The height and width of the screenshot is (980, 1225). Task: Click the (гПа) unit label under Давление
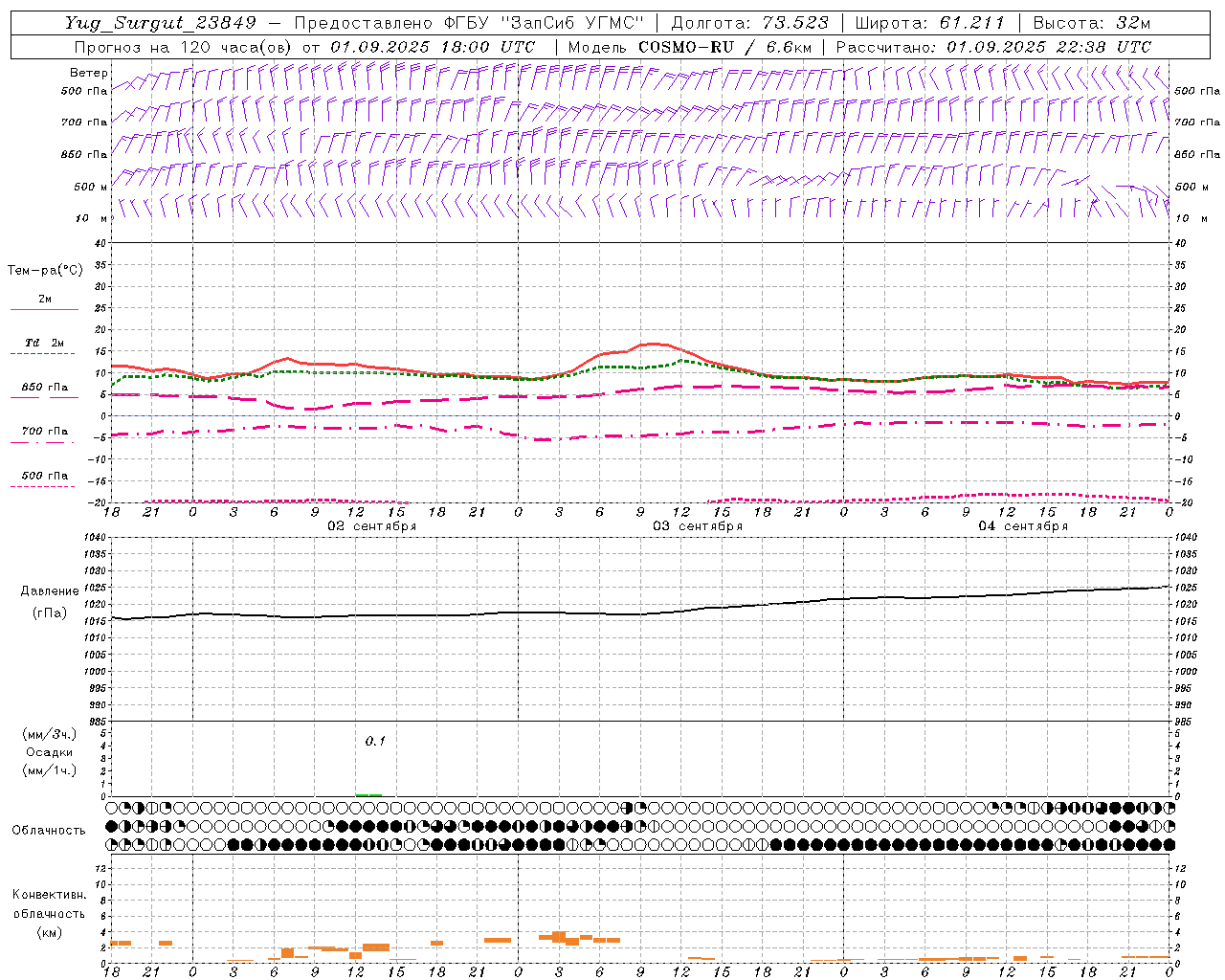click(x=50, y=613)
